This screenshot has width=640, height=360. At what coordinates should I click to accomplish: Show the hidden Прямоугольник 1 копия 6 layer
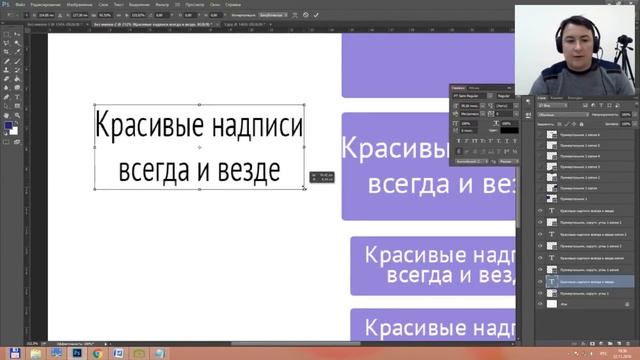(540, 135)
